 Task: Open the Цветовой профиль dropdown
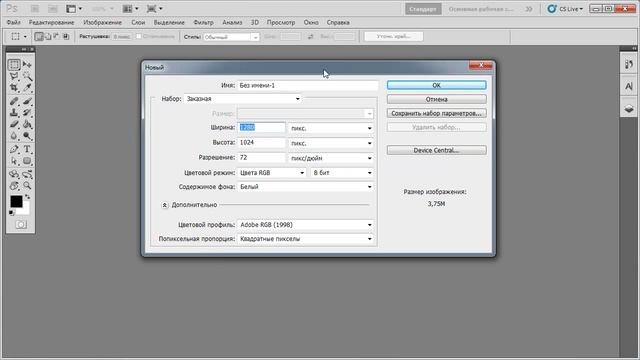(x=305, y=225)
